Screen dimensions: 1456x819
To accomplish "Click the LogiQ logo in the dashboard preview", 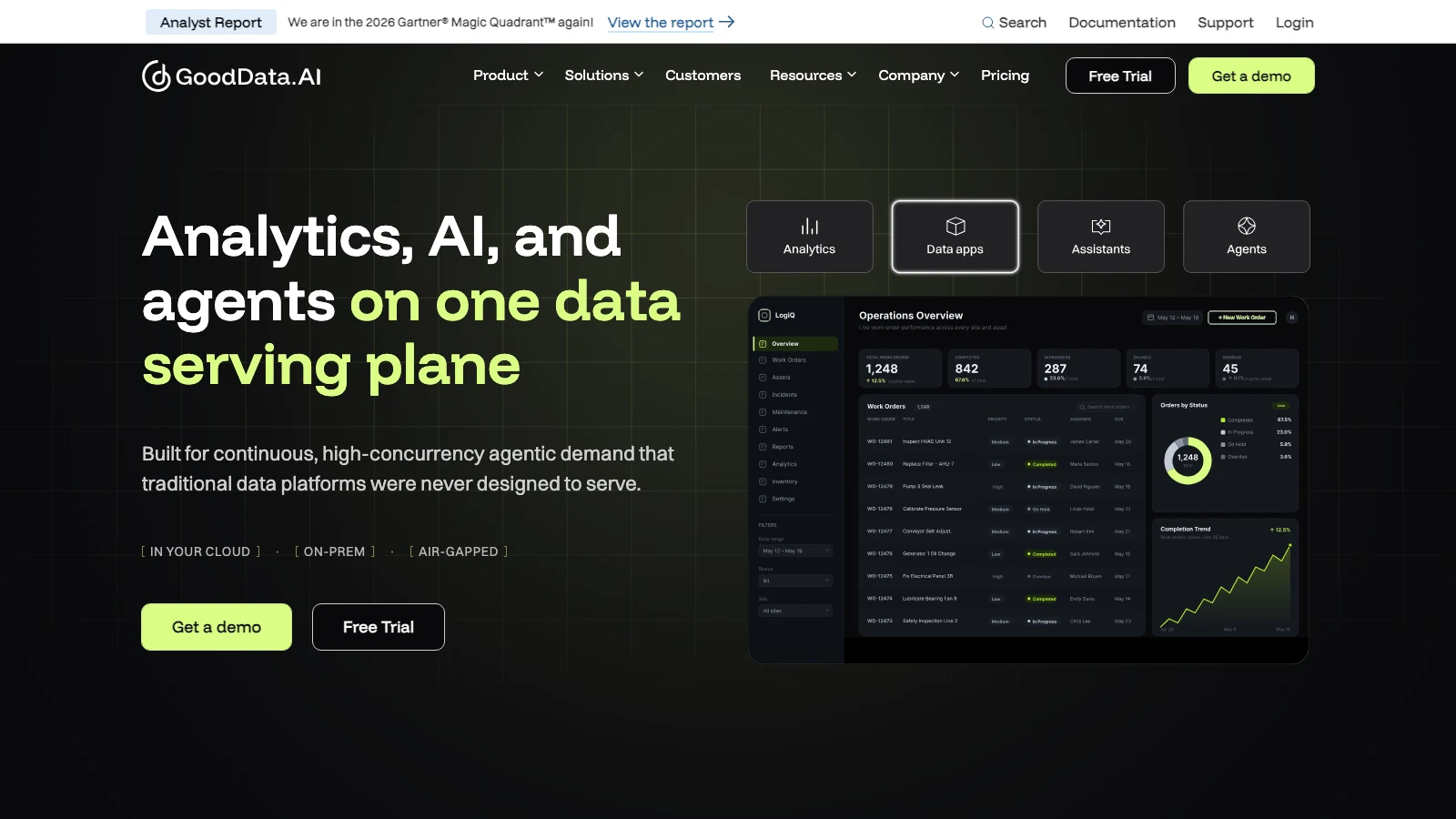I will (x=777, y=316).
